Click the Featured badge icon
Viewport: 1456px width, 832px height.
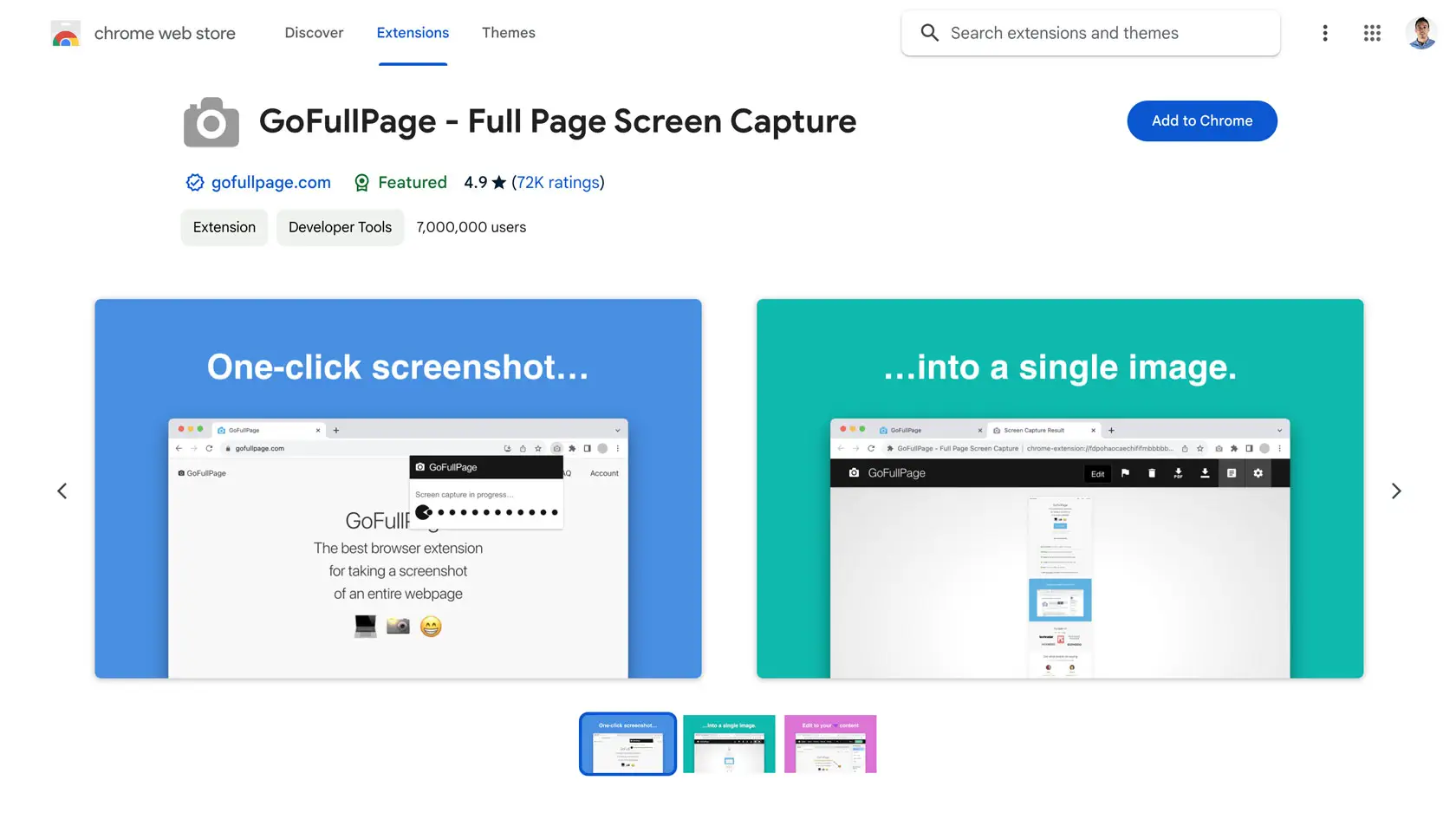pos(362,182)
